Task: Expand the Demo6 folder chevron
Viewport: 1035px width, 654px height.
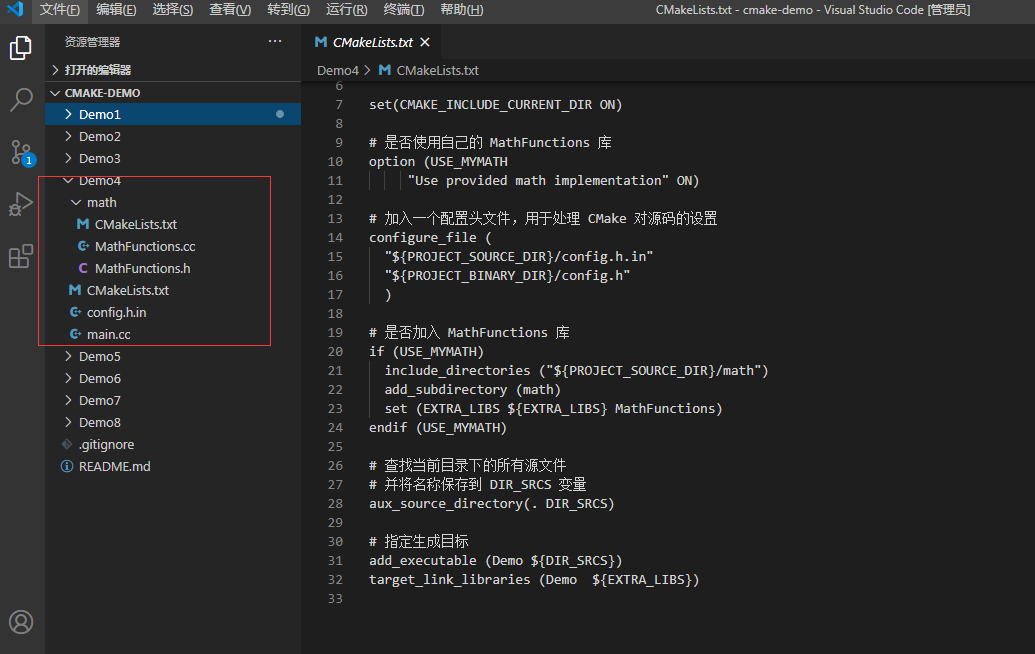Action: pos(68,378)
